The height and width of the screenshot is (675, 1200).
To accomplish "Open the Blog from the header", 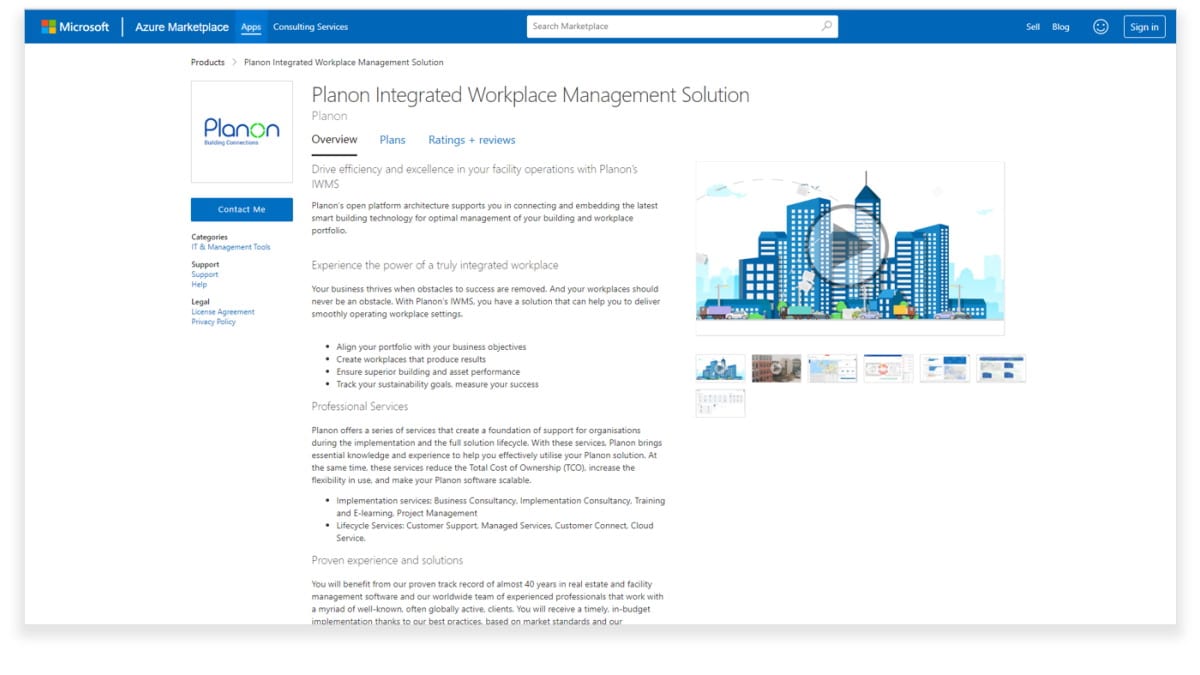I will [1062, 26].
